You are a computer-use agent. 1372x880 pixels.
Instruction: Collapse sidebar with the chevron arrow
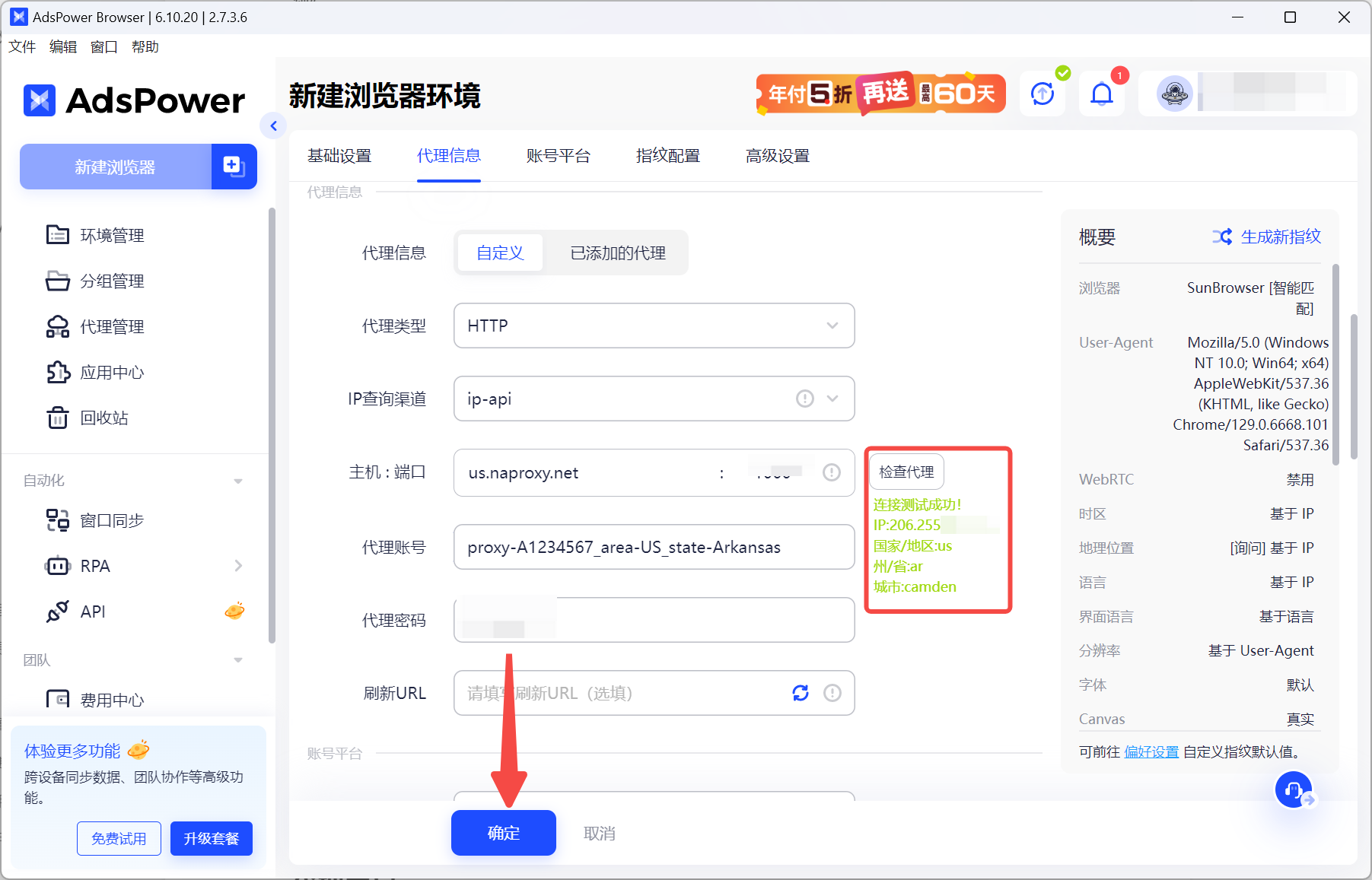(273, 125)
